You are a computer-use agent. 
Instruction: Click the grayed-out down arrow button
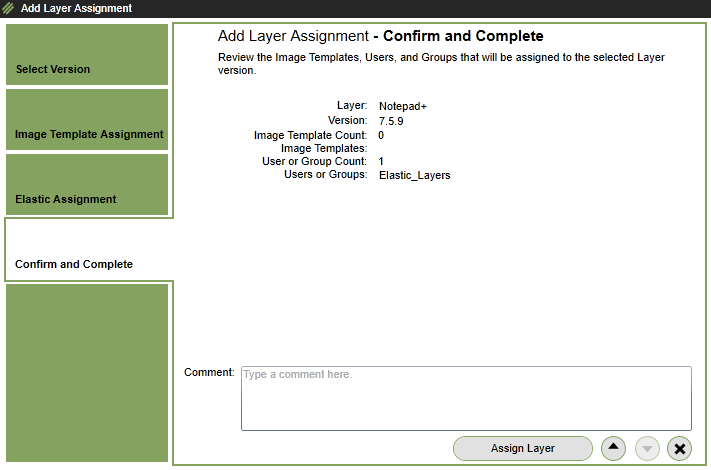pos(647,449)
